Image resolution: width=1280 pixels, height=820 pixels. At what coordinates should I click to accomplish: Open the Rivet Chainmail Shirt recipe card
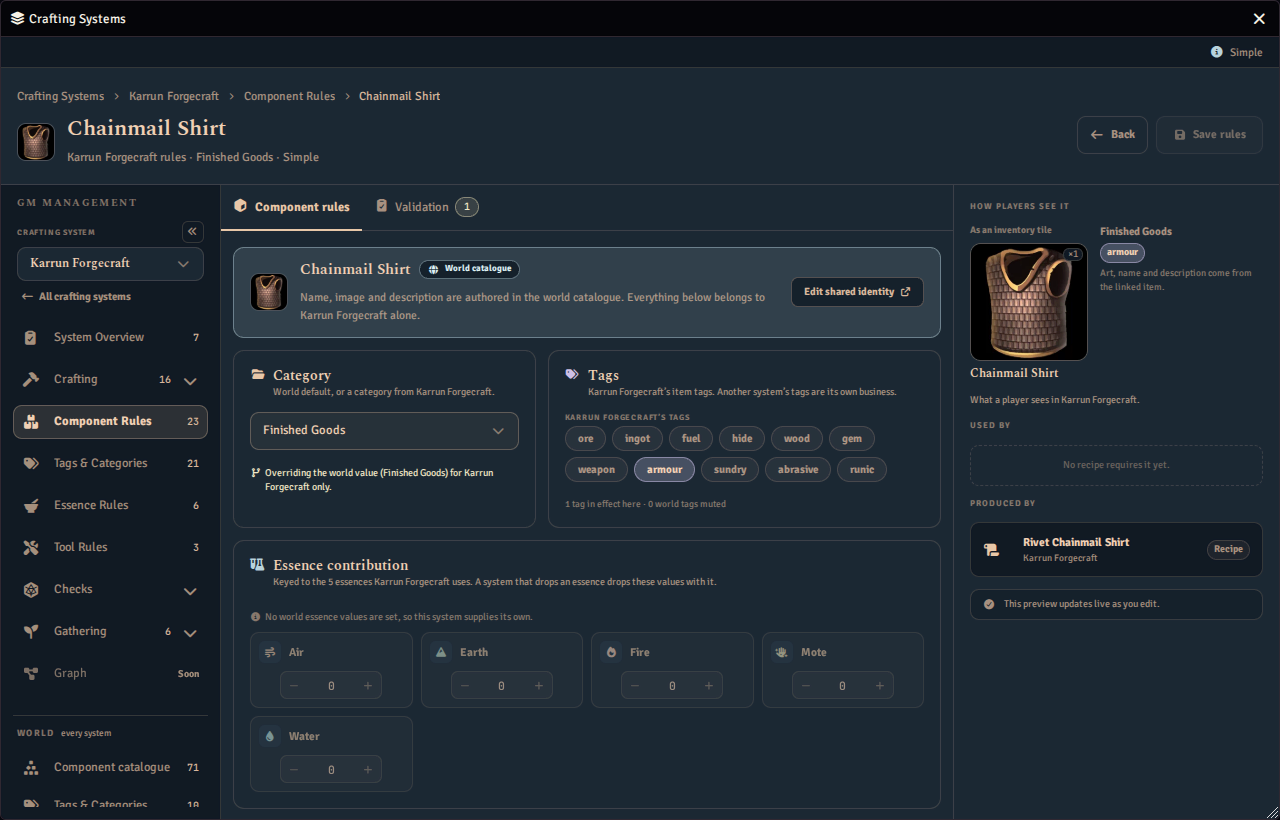pyautogui.click(x=1116, y=550)
